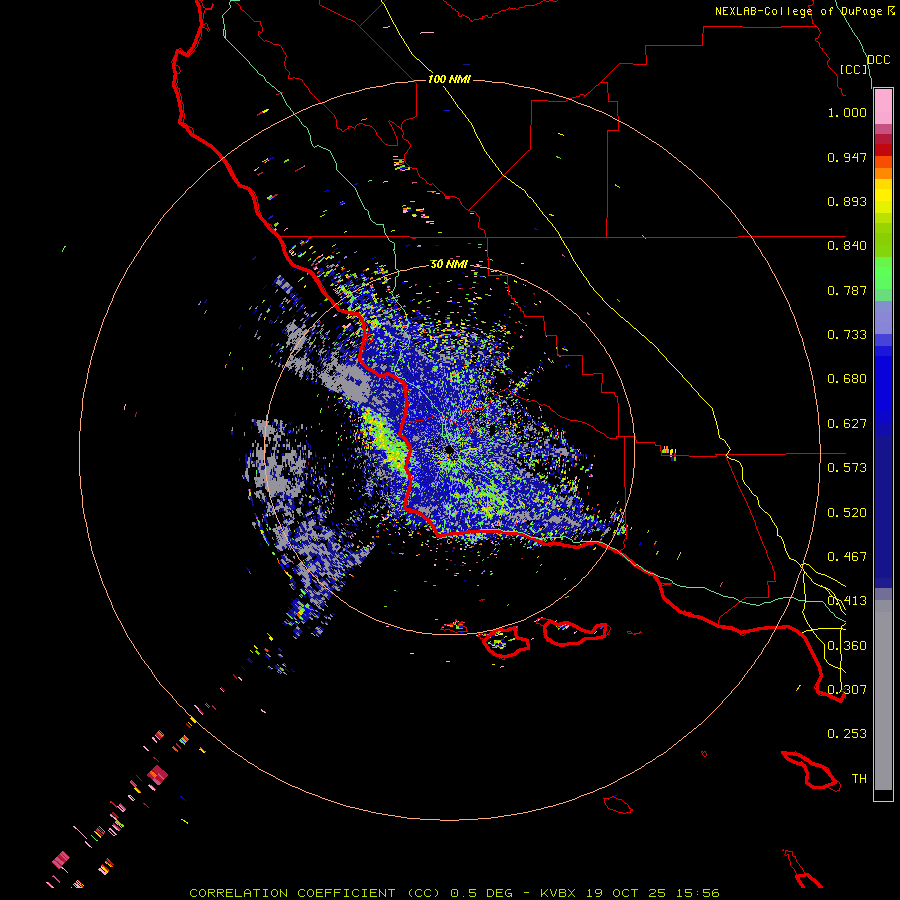This screenshot has width=900, height=900.
Task: Select the 0.947 legend value
Action: click(x=847, y=157)
